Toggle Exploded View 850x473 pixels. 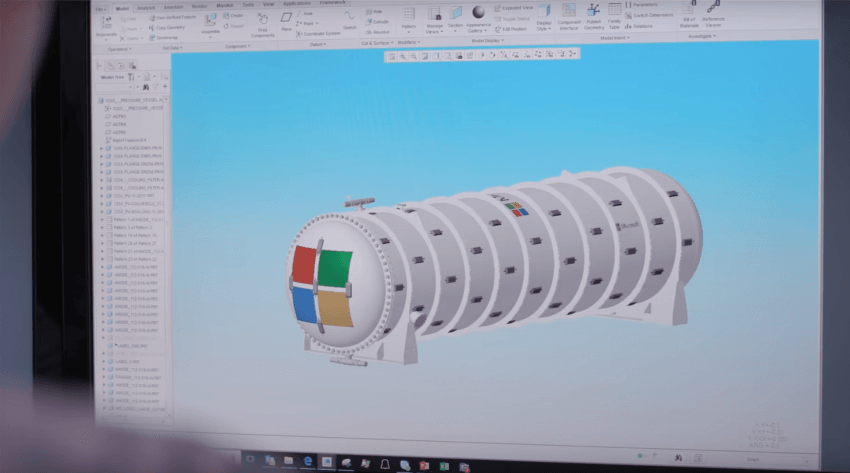point(514,9)
